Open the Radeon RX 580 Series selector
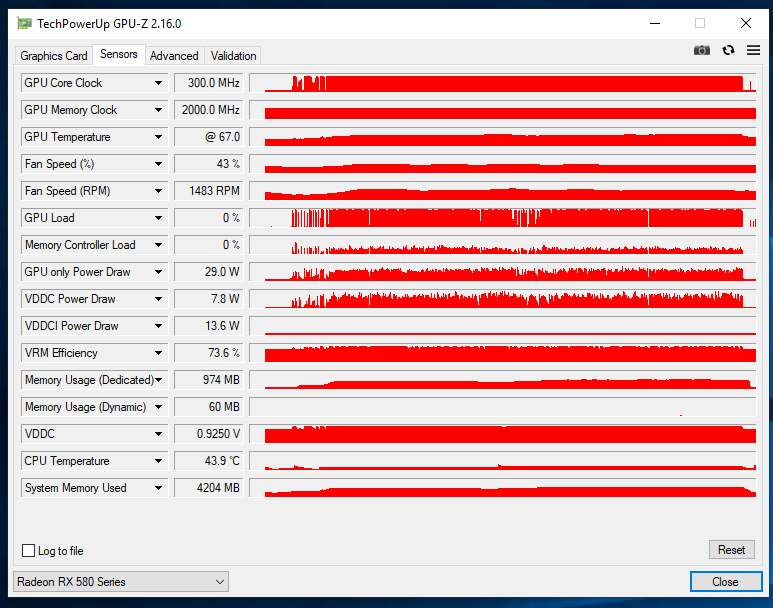The width and height of the screenshot is (773, 608). [121, 582]
